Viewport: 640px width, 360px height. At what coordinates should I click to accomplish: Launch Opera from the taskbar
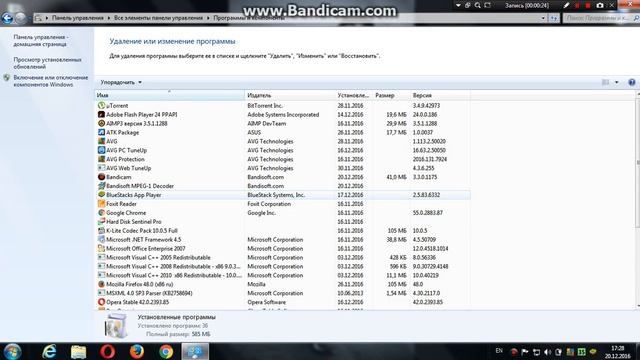pos(107,351)
